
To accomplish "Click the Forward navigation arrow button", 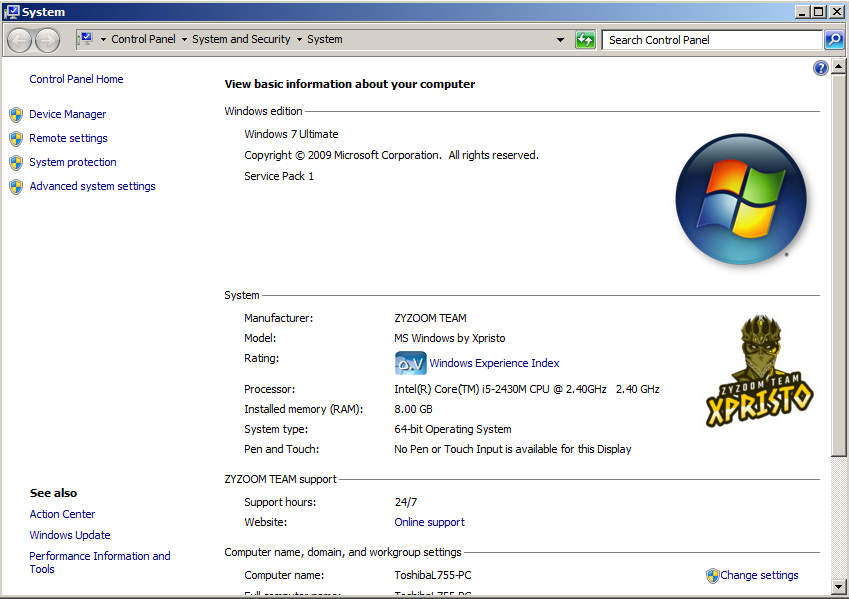I will 48,40.
